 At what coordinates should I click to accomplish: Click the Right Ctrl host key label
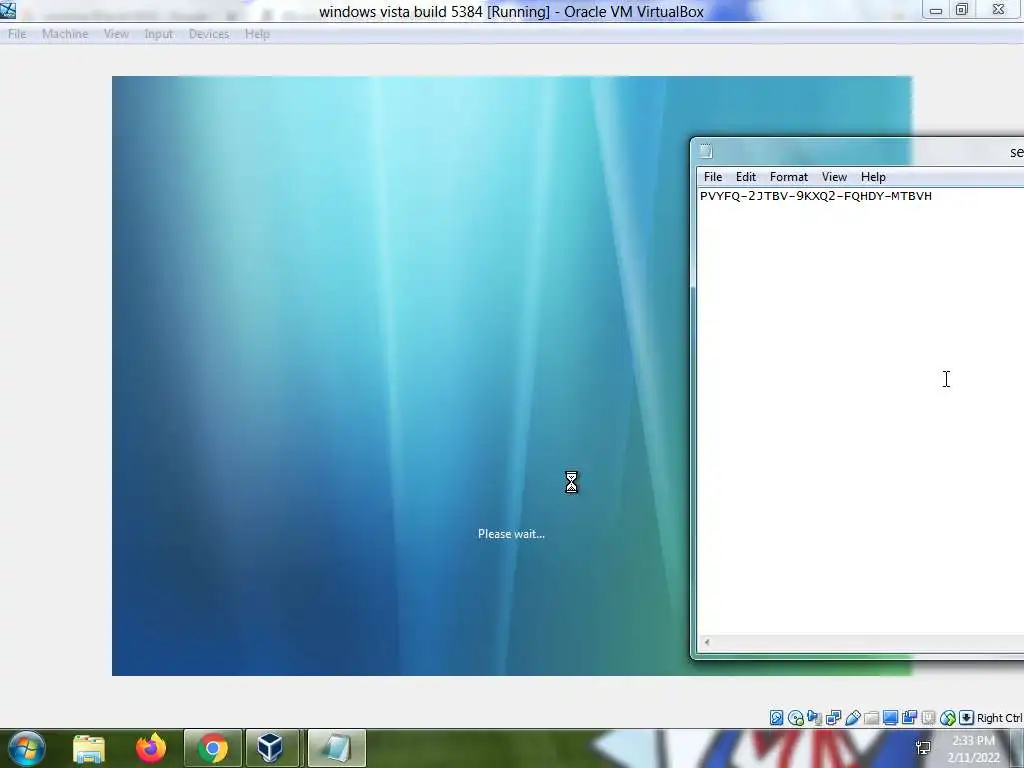[x=999, y=718]
